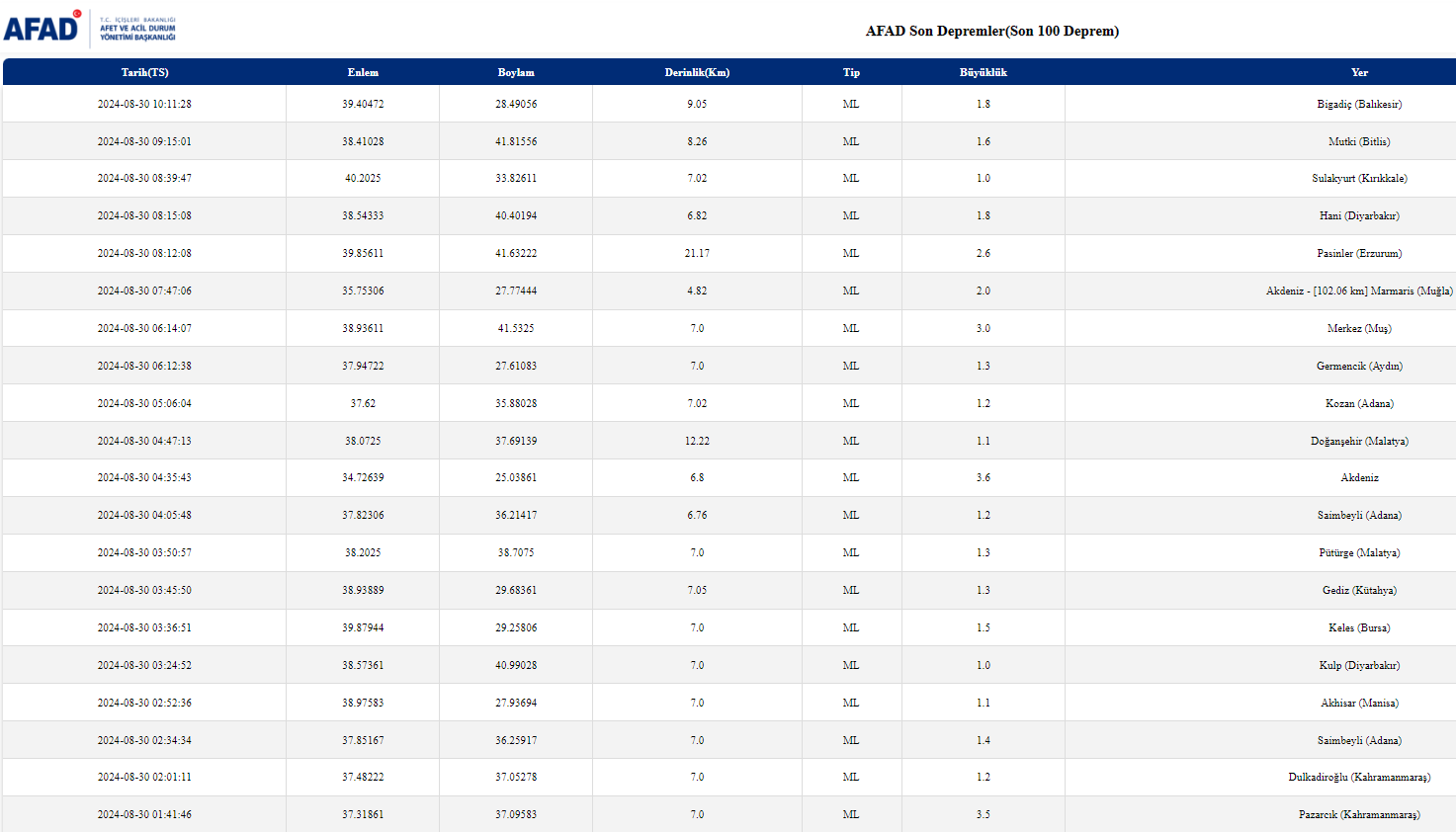The image size is (1456, 832).
Task: Click longitude value 41.81556
Action: tap(516, 141)
